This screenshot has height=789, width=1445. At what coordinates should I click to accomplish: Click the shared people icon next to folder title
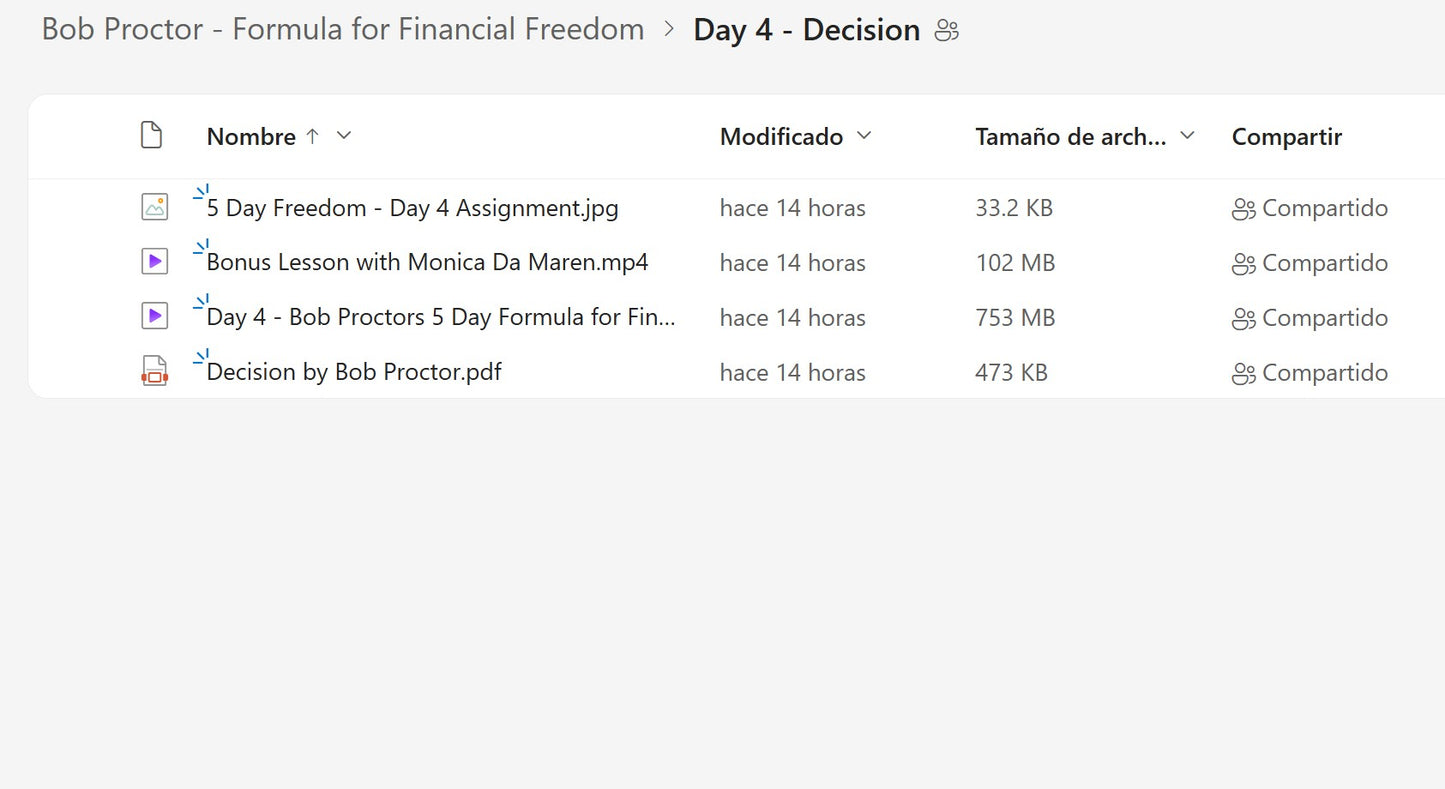click(946, 31)
